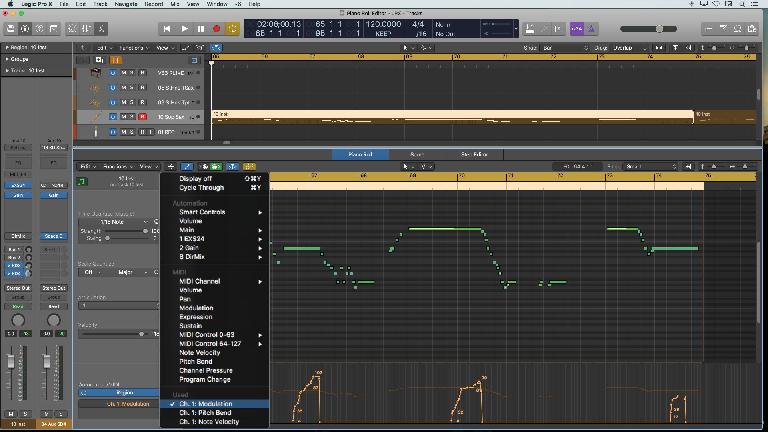The height and width of the screenshot is (432, 768).
Task: Select the Piano Roll editor tab
Action: pyautogui.click(x=360, y=154)
